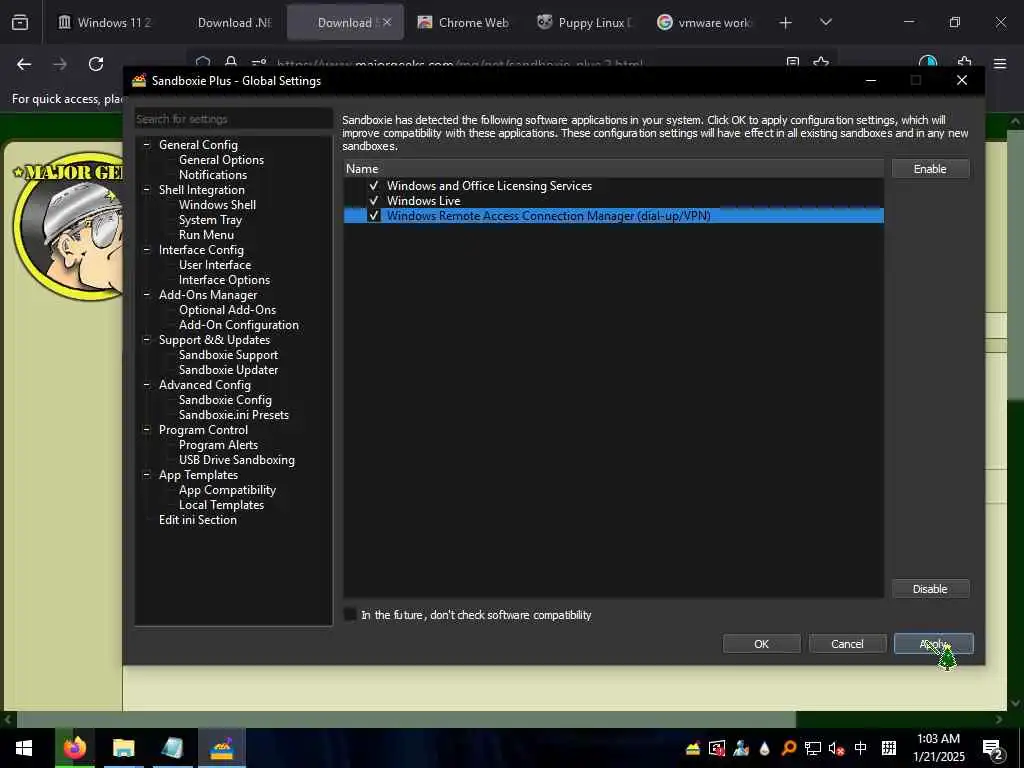Open Sandboxie Updater page
The height and width of the screenshot is (768, 1024).
229,370
